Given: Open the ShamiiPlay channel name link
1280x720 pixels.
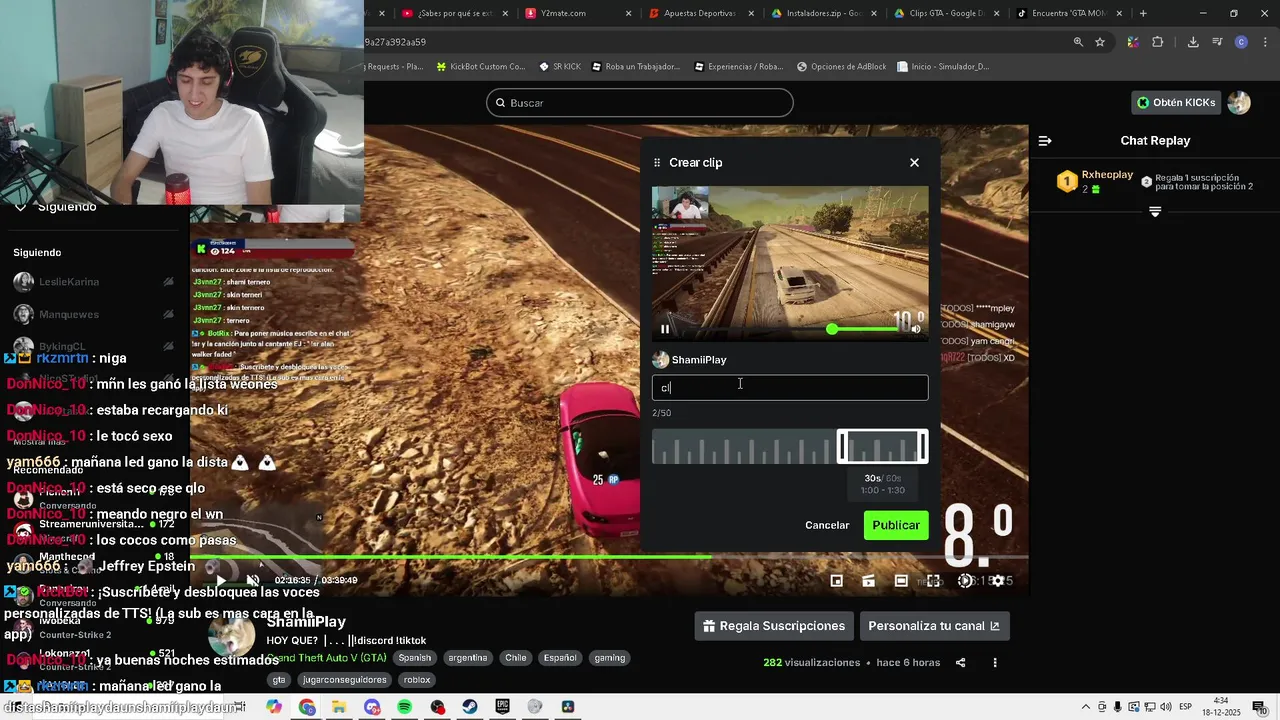Looking at the screenshot, I should click(306, 622).
